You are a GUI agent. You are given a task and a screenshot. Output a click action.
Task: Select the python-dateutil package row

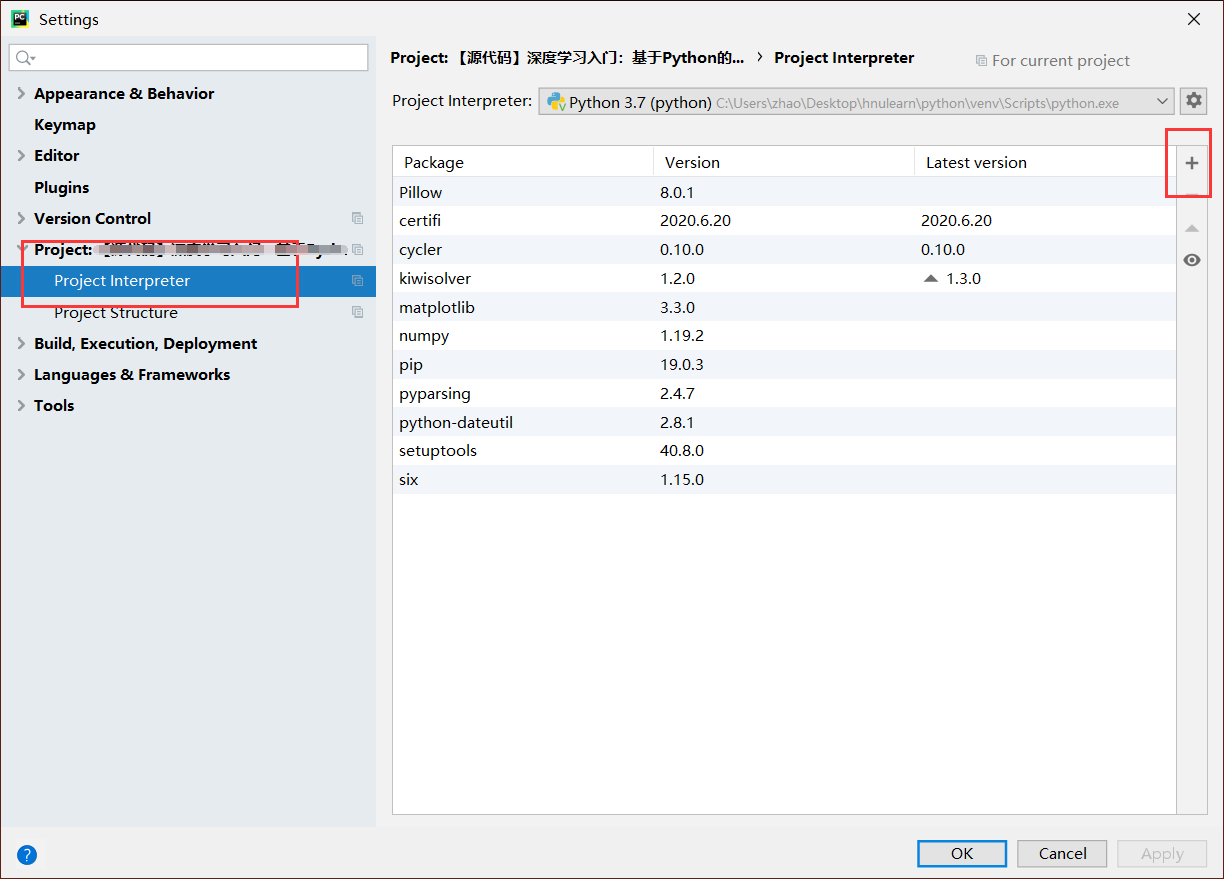tap(784, 423)
